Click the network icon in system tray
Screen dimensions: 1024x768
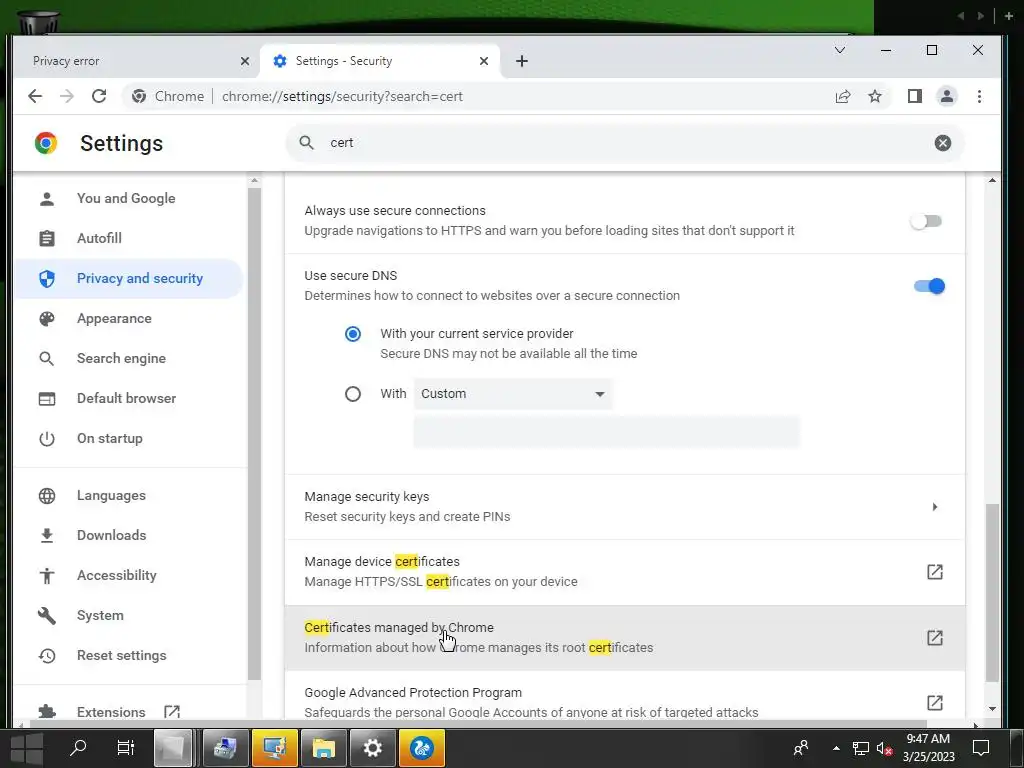click(x=860, y=748)
